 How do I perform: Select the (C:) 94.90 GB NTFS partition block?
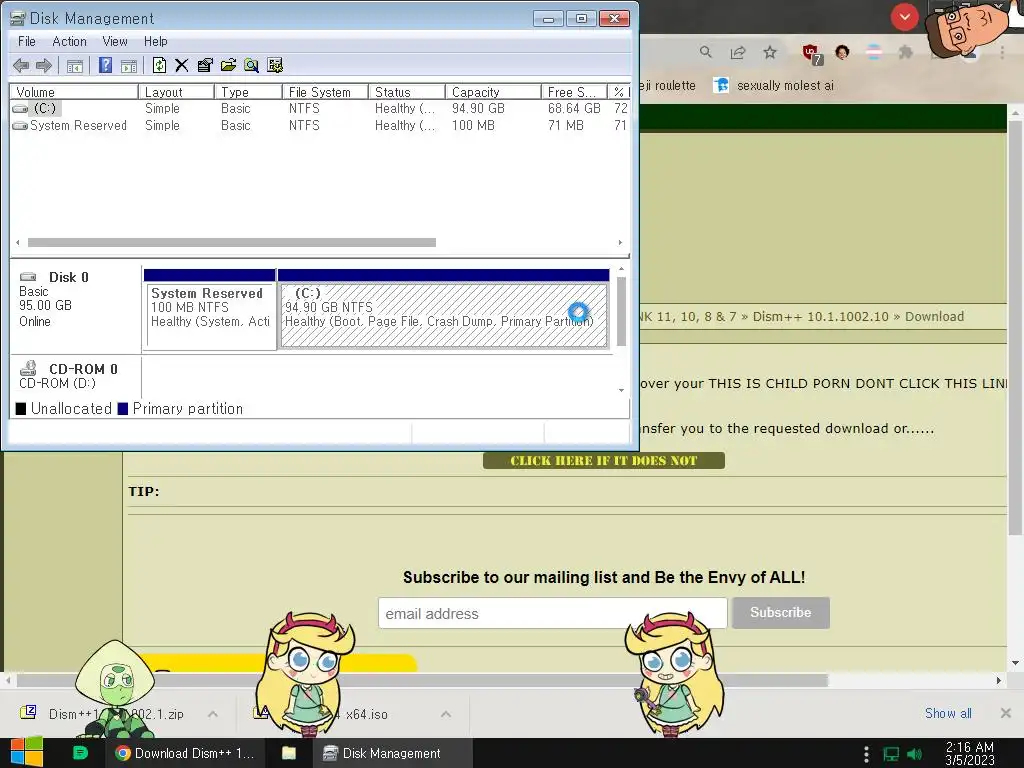pos(443,308)
